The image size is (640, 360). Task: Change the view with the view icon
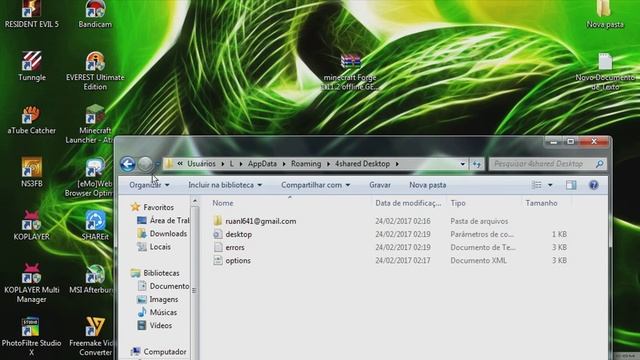(537, 185)
